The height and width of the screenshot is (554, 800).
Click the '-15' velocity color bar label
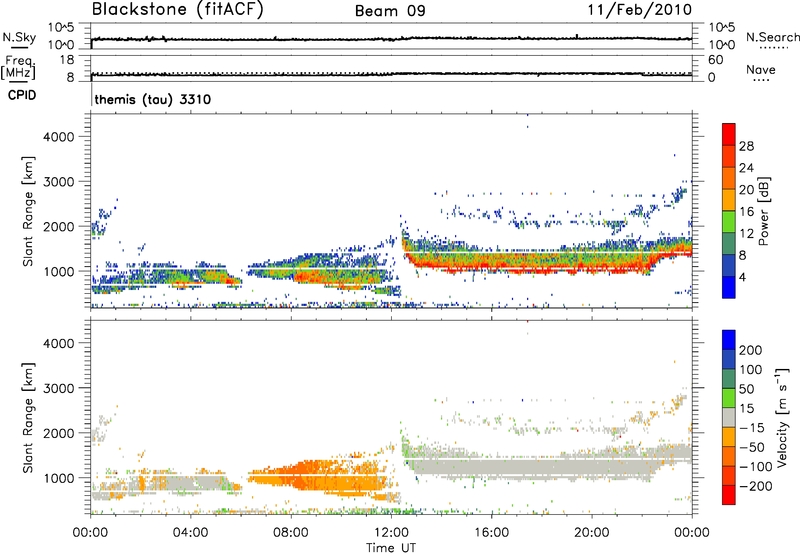point(751,428)
